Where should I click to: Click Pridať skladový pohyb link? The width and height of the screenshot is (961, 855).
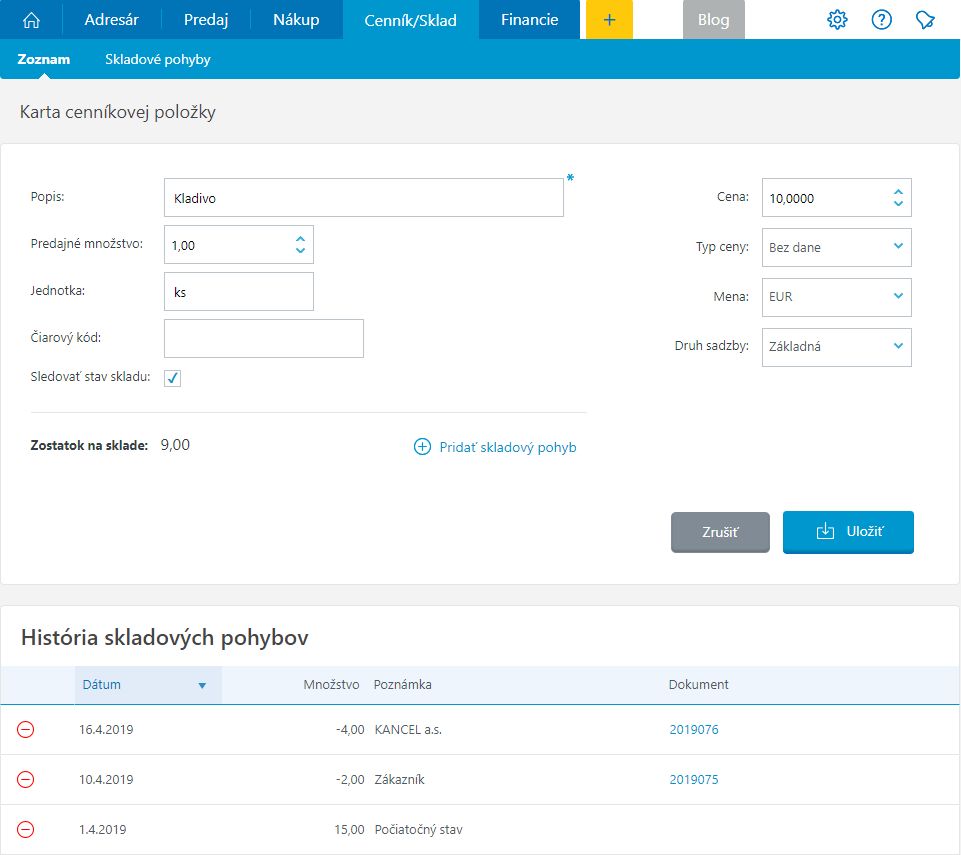pos(496,447)
